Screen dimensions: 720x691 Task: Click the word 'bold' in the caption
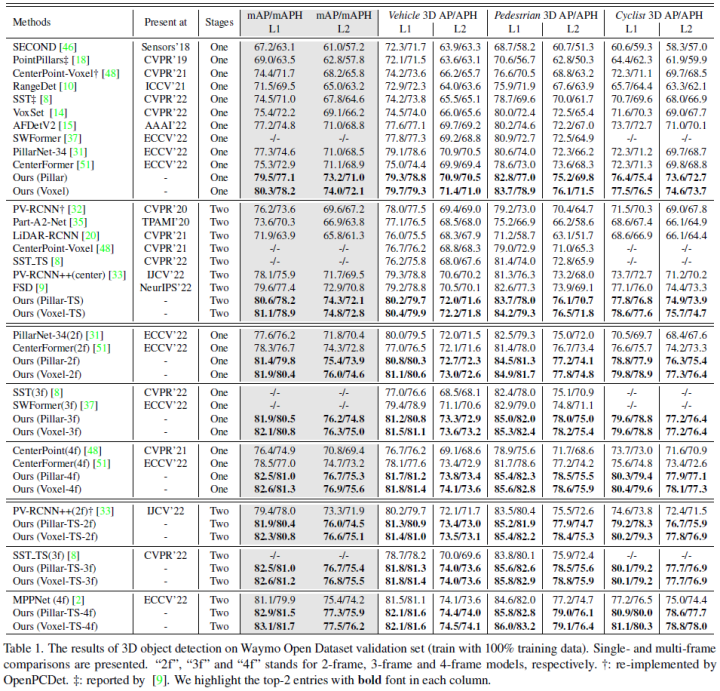pyautogui.click(x=370, y=680)
